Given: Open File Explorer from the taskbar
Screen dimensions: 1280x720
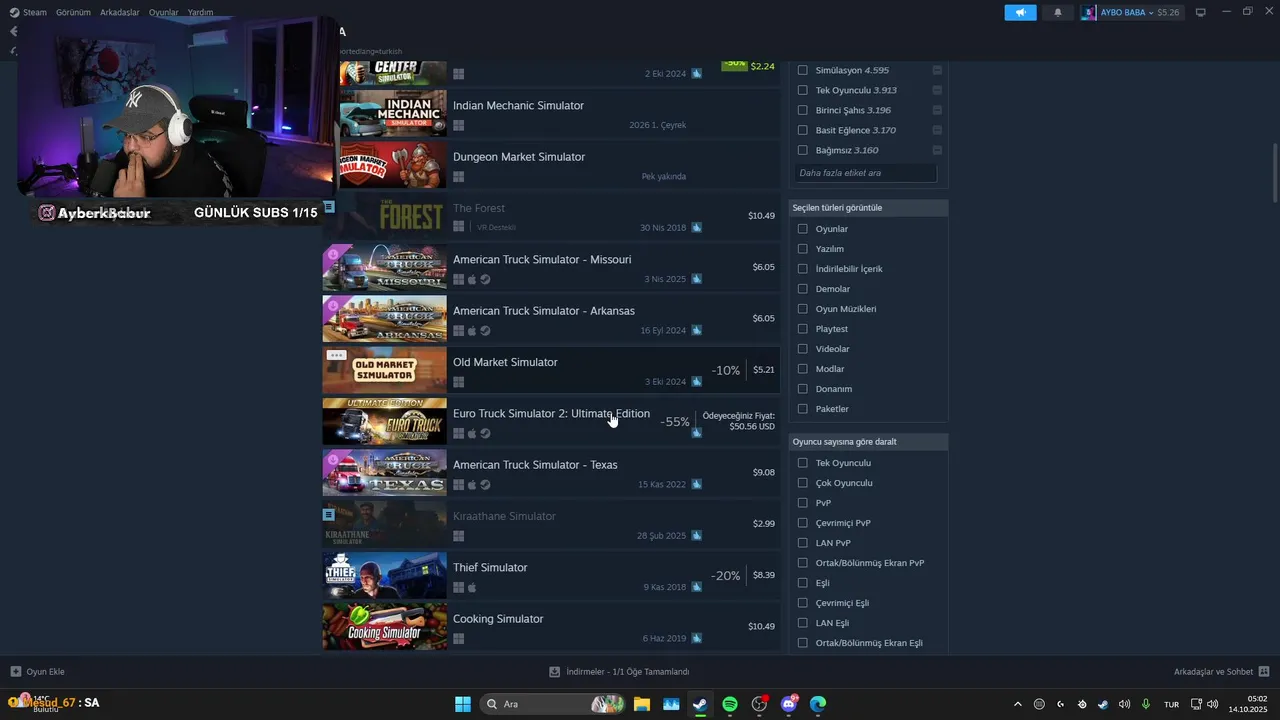Looking at the screenshot, I should coord(641,704).
